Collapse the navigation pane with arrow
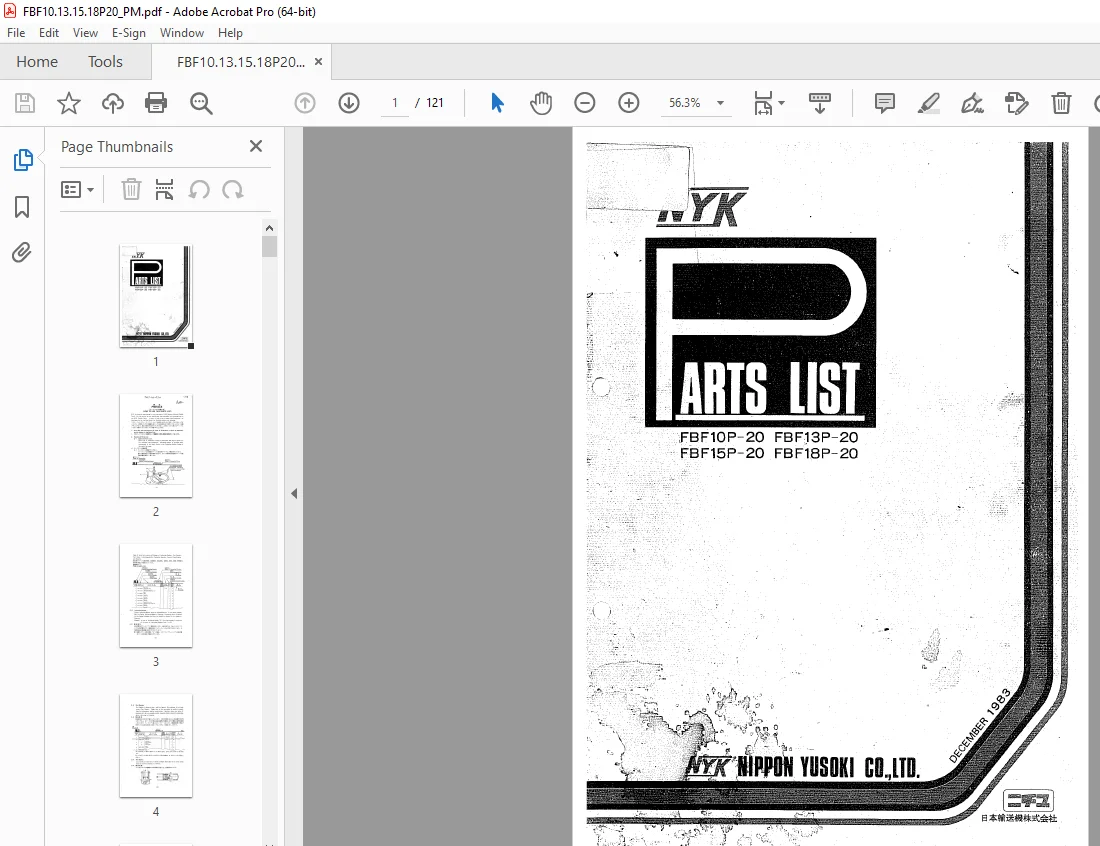Viewport: 1100px width, 846px height. click(294, 494)
